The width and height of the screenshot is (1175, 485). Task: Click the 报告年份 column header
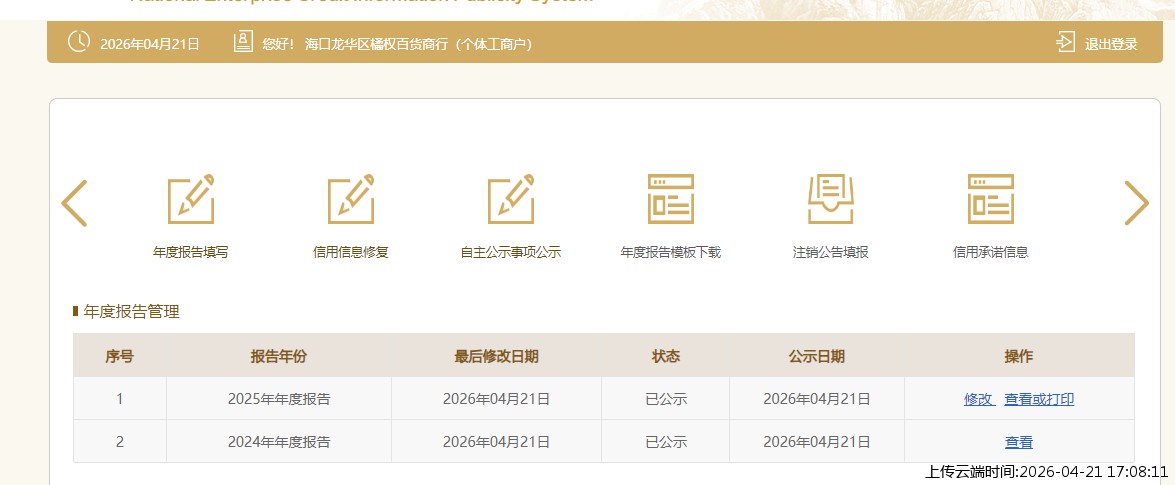[x=279, y=356]
